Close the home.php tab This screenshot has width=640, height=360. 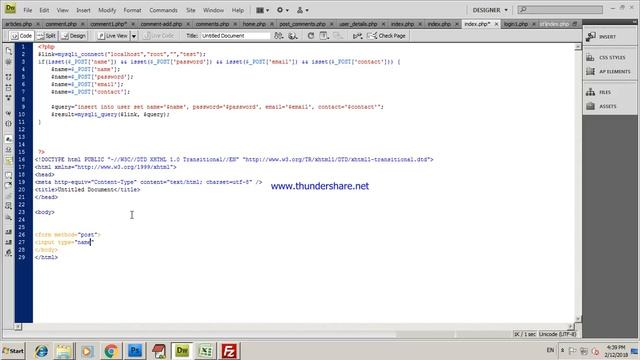pyautogui.click(x=272, y=24)
